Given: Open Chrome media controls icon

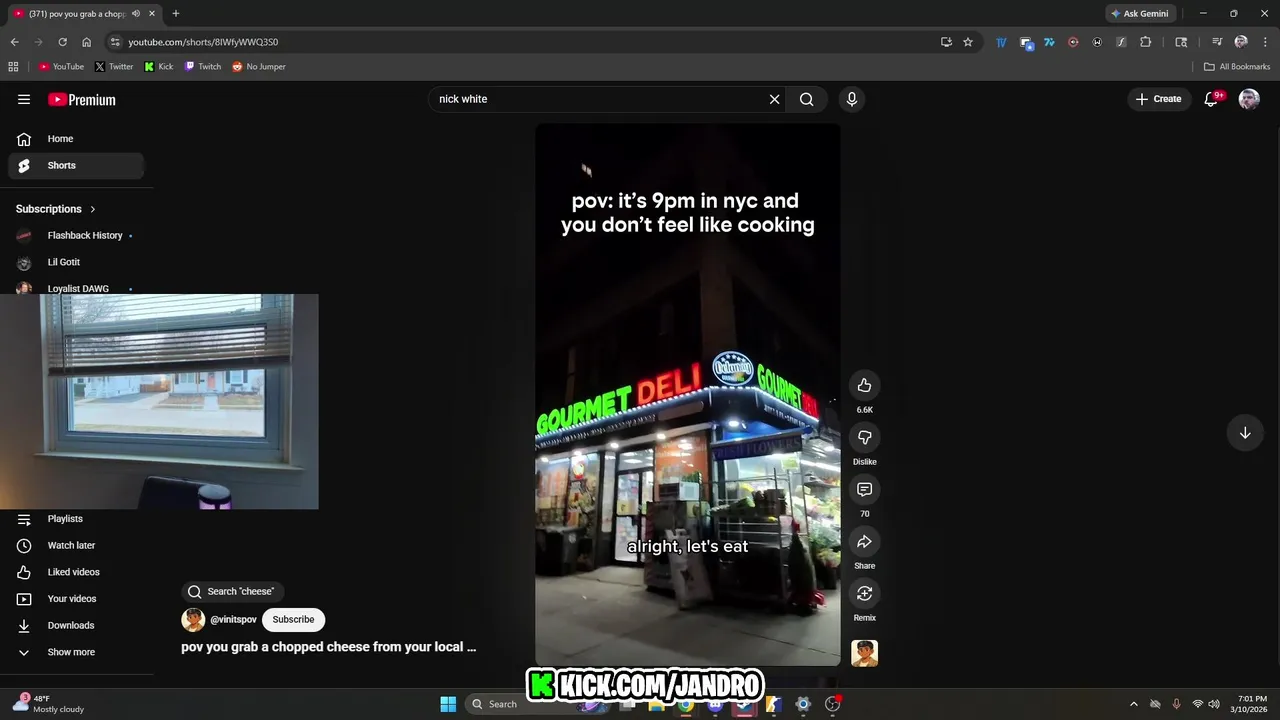Looking at the screenshot, I should (1217, 42).
